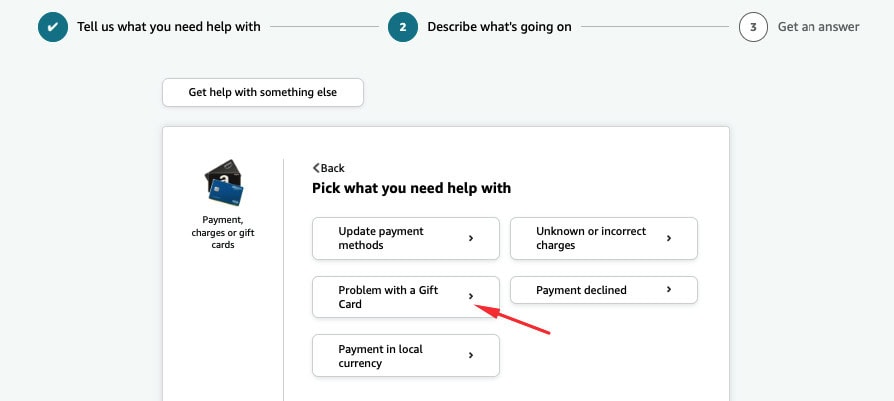Jump to the 'Get an answer' step
Screen dimensions: 894x401
[x=818, y=27]
